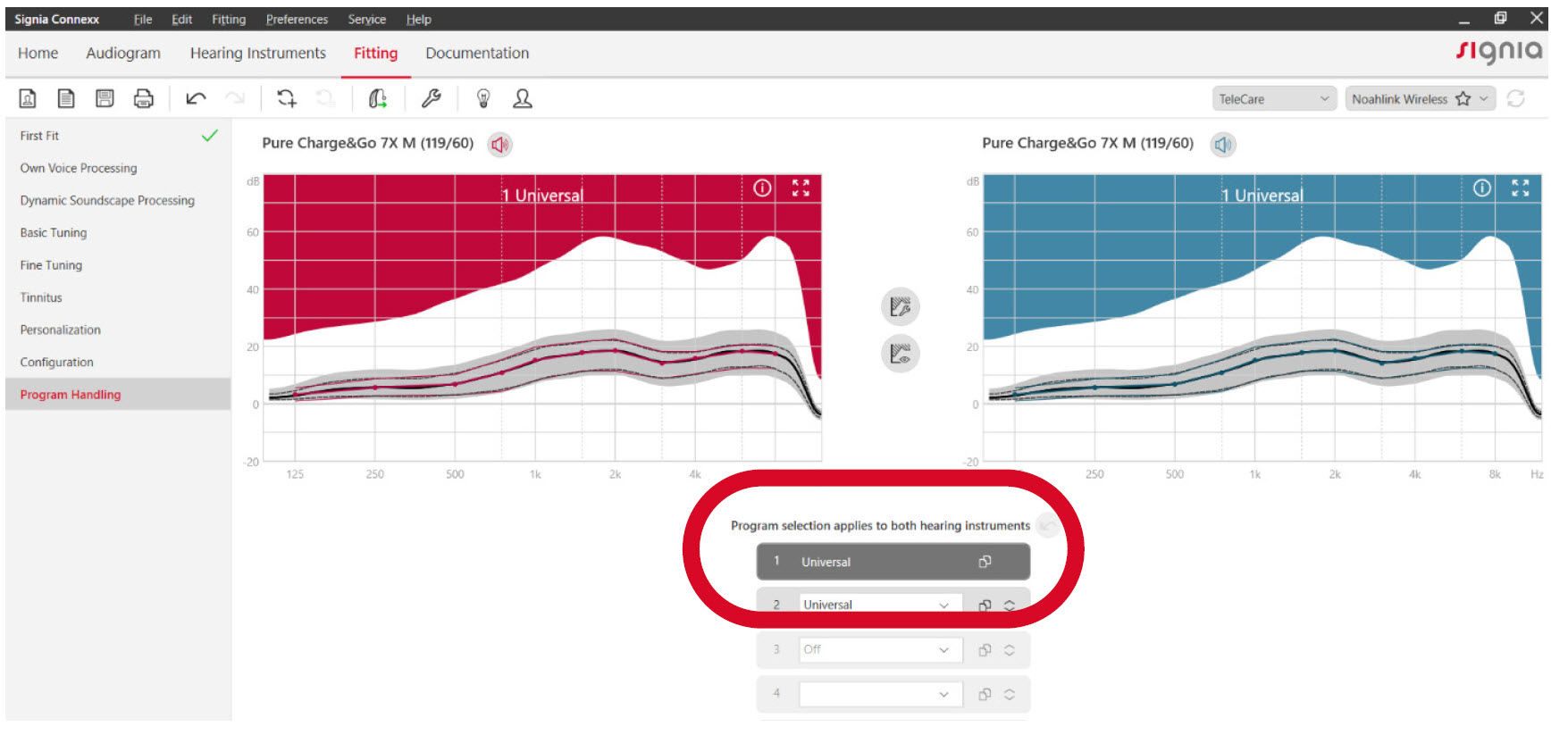Select the Fitting tab

point(375,54)
